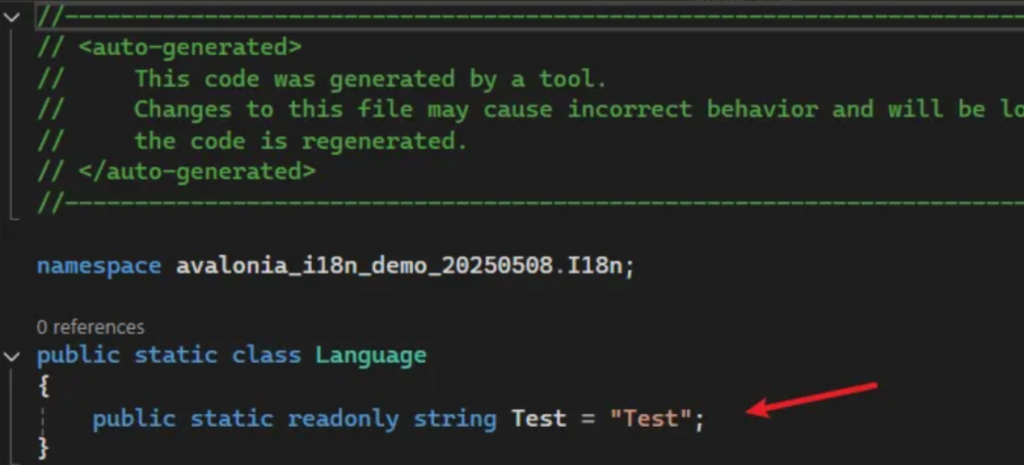Image resolution: width=1024 pixels, height=465 pixels.
Task: Collapse the Language class outlining chevron
Action: [x=11, y=356]
